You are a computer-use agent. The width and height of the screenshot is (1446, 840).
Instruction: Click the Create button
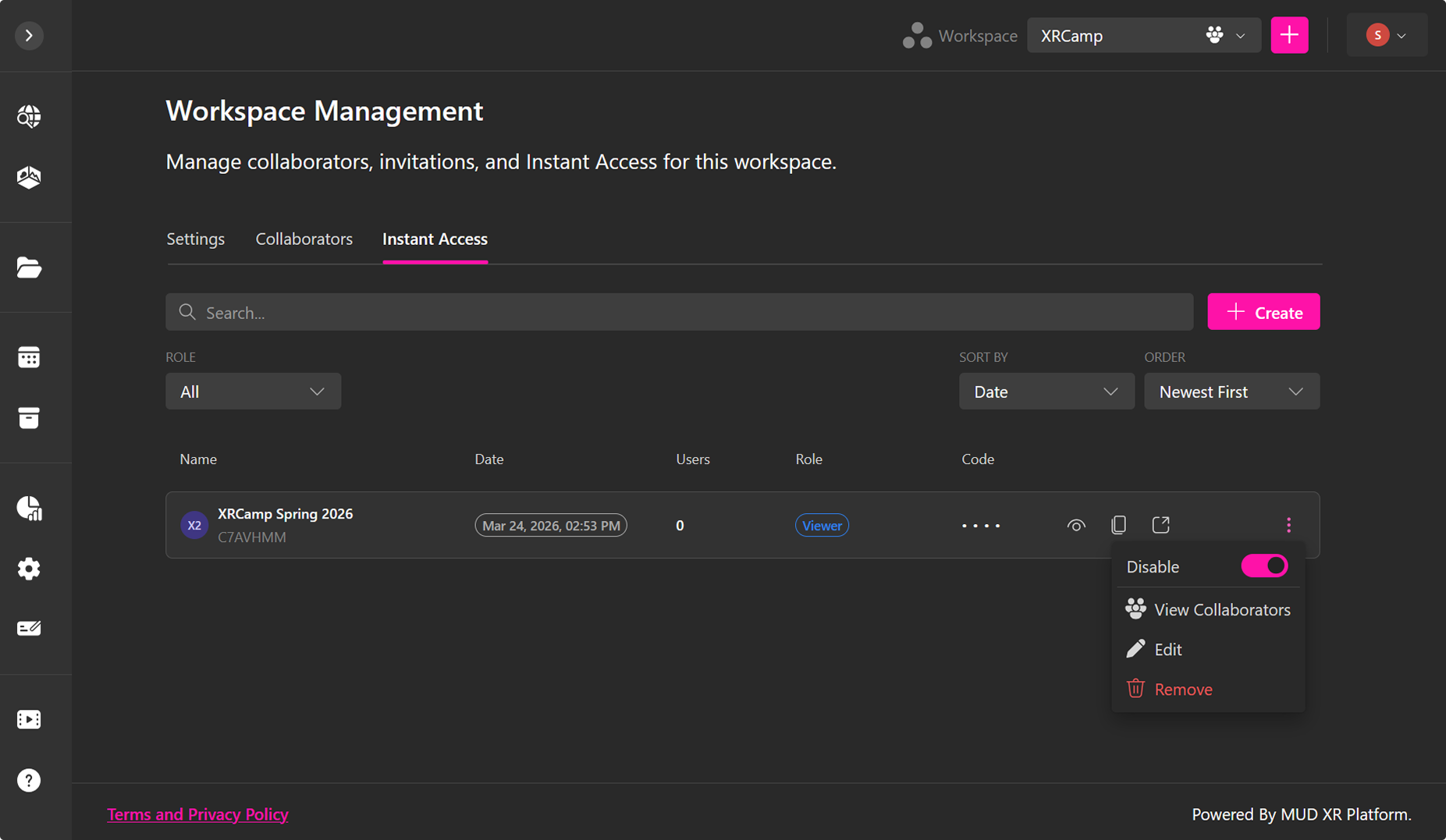coord(1263,312)
